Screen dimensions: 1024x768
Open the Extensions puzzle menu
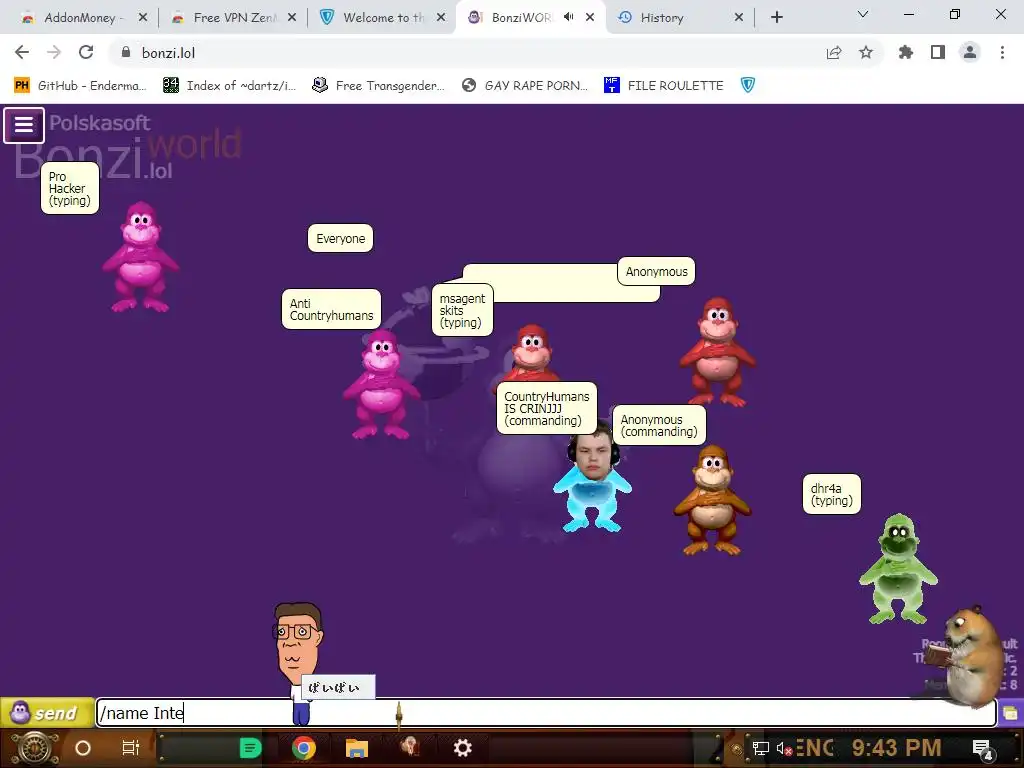[x=906, y=52]
